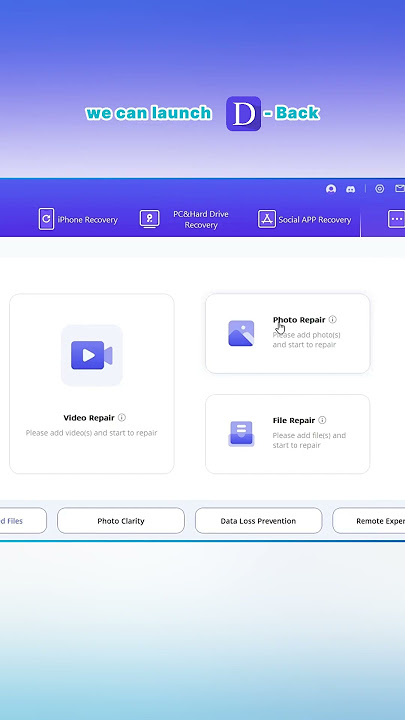Viewport: 405px width, 720px height.
Task: Open the Discord icon in header
Action: click(x=350, y=189)
